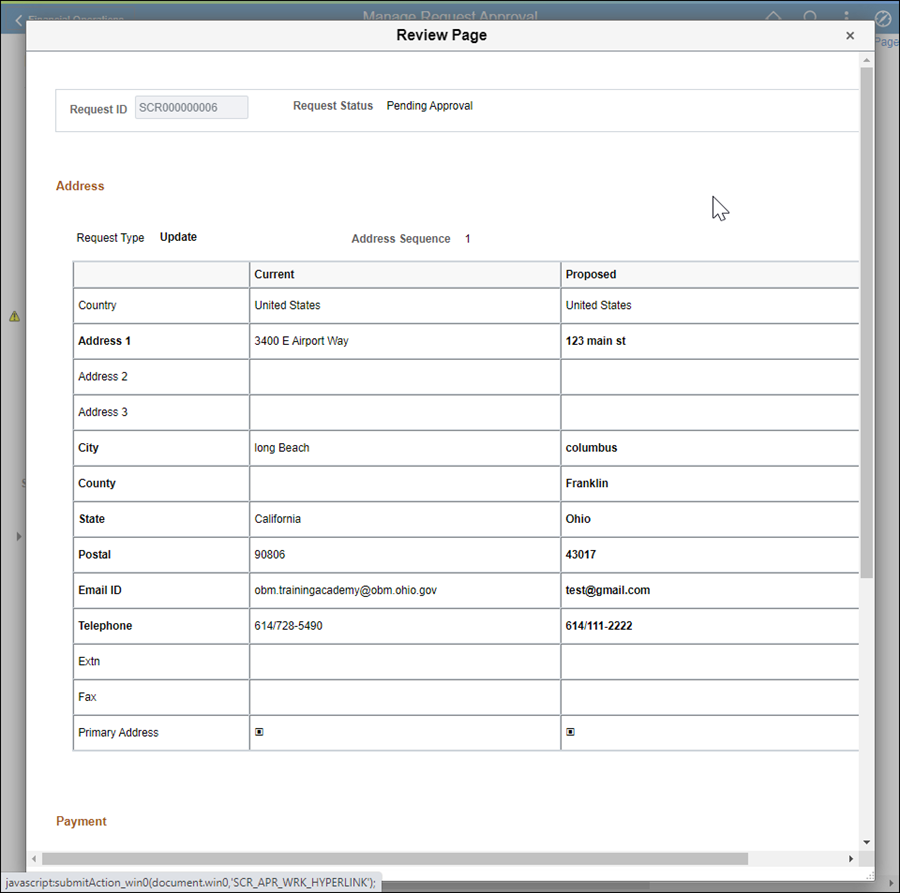
Task: Click the Telephone row label
Action: point(105,626)
